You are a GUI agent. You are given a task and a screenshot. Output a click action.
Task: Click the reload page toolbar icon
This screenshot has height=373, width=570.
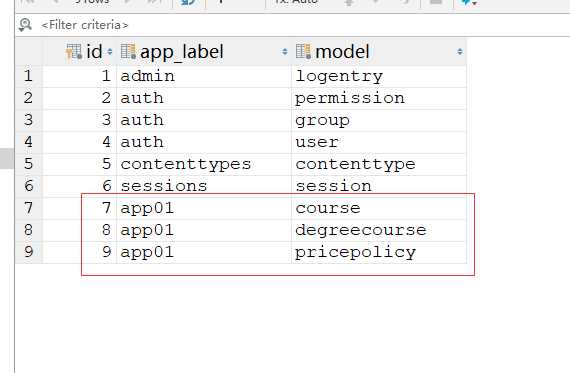click(189, 3)
